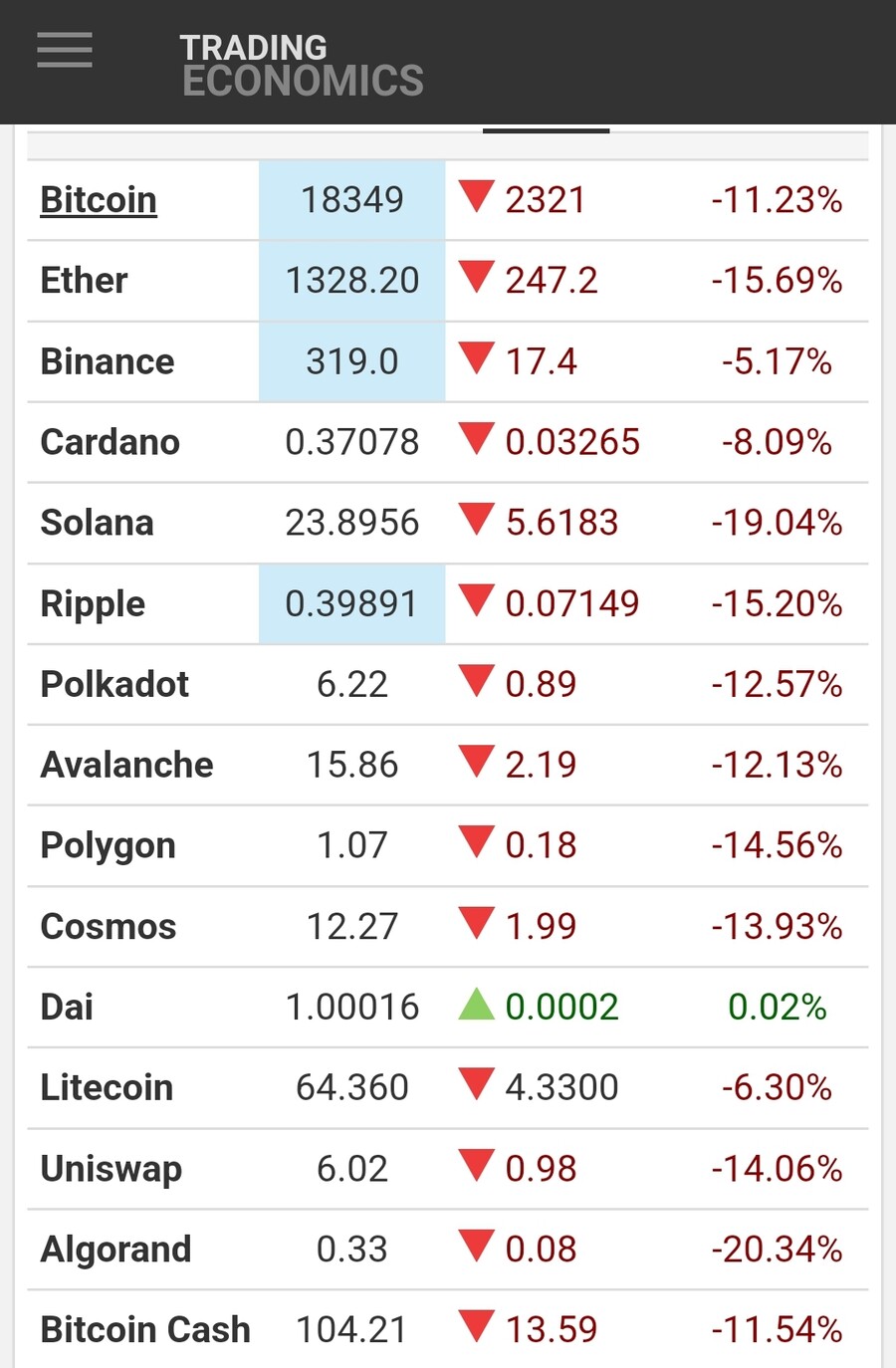The width and height of the screenshot is (896, 1368).
Task: Select the Ripple row label
Action: (x=93, y=604)
